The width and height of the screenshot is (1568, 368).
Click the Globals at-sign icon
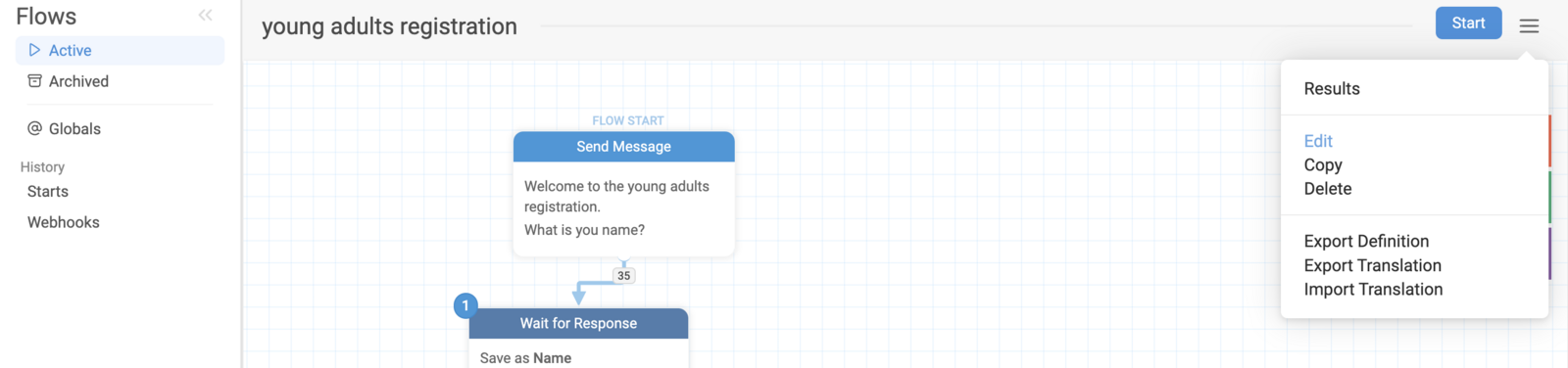(x=34, y=128)
